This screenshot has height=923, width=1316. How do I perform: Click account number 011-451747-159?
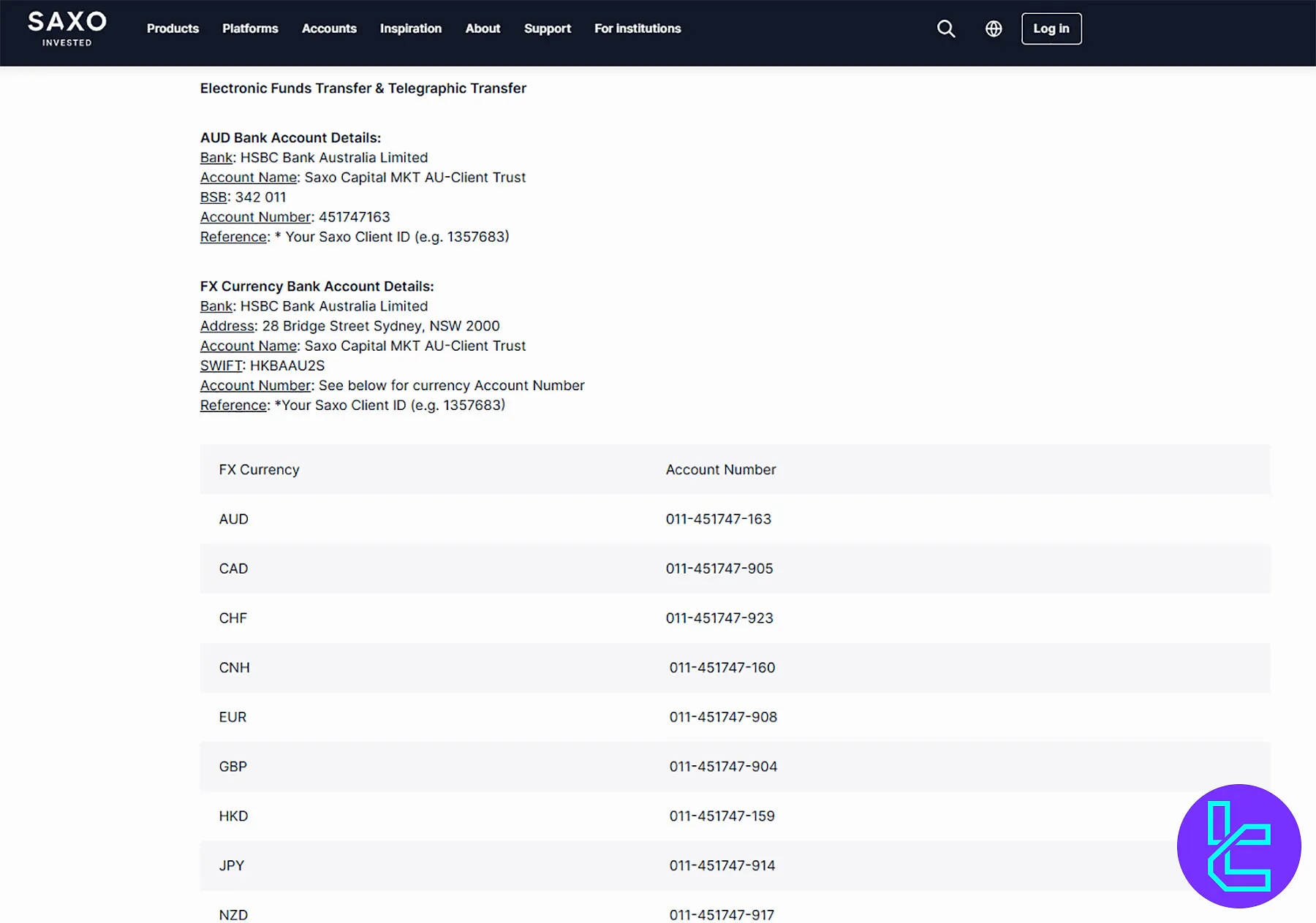(722, 816)
